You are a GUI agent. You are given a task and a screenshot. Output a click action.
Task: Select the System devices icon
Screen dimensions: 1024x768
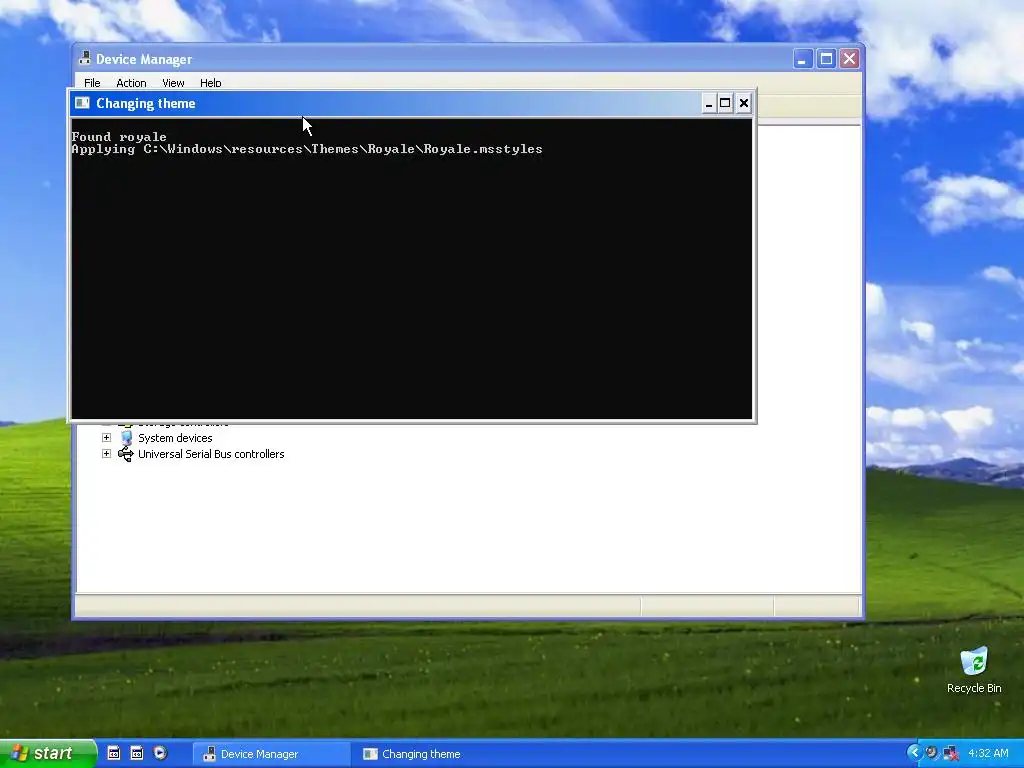[x=126, y=438]
